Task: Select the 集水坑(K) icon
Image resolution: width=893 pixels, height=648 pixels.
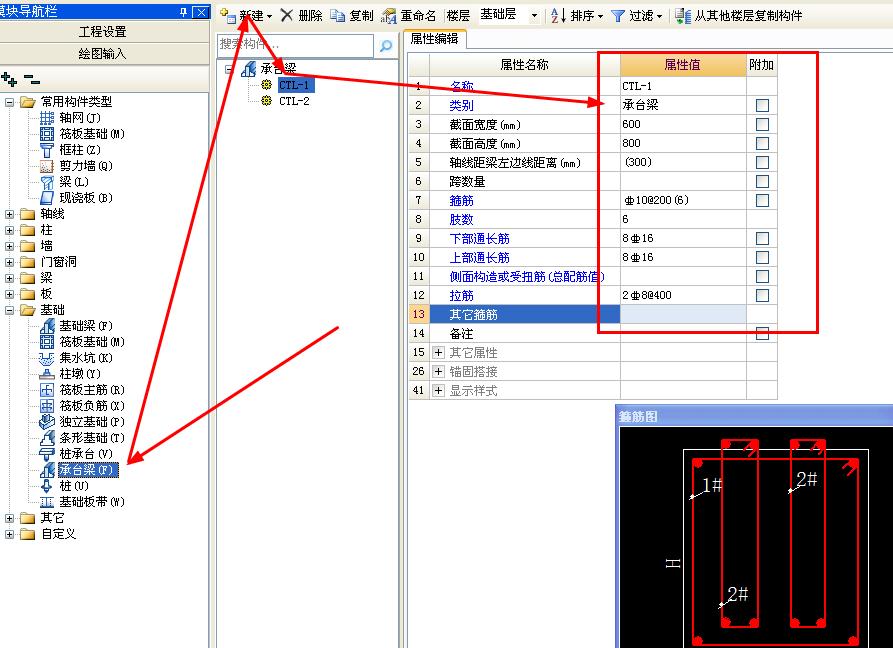Action: (x=47, y=358)
